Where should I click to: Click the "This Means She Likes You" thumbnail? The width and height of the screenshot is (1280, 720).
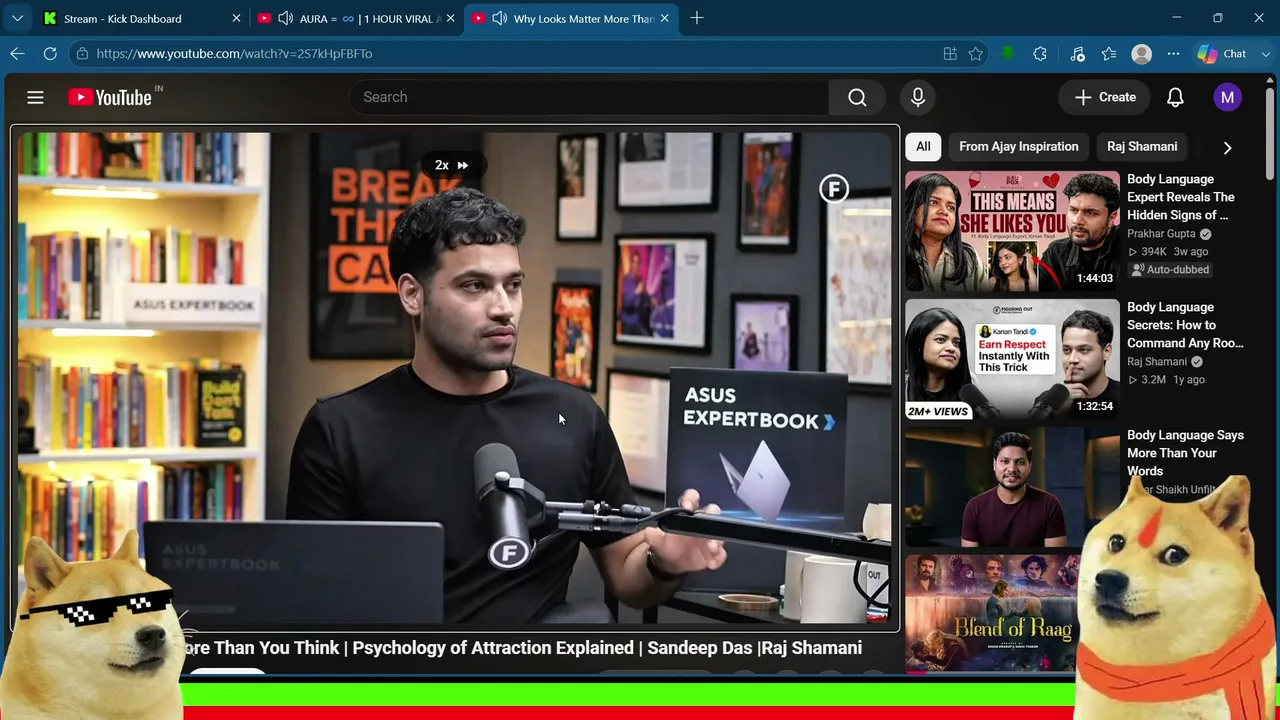tap(1012, 231)
